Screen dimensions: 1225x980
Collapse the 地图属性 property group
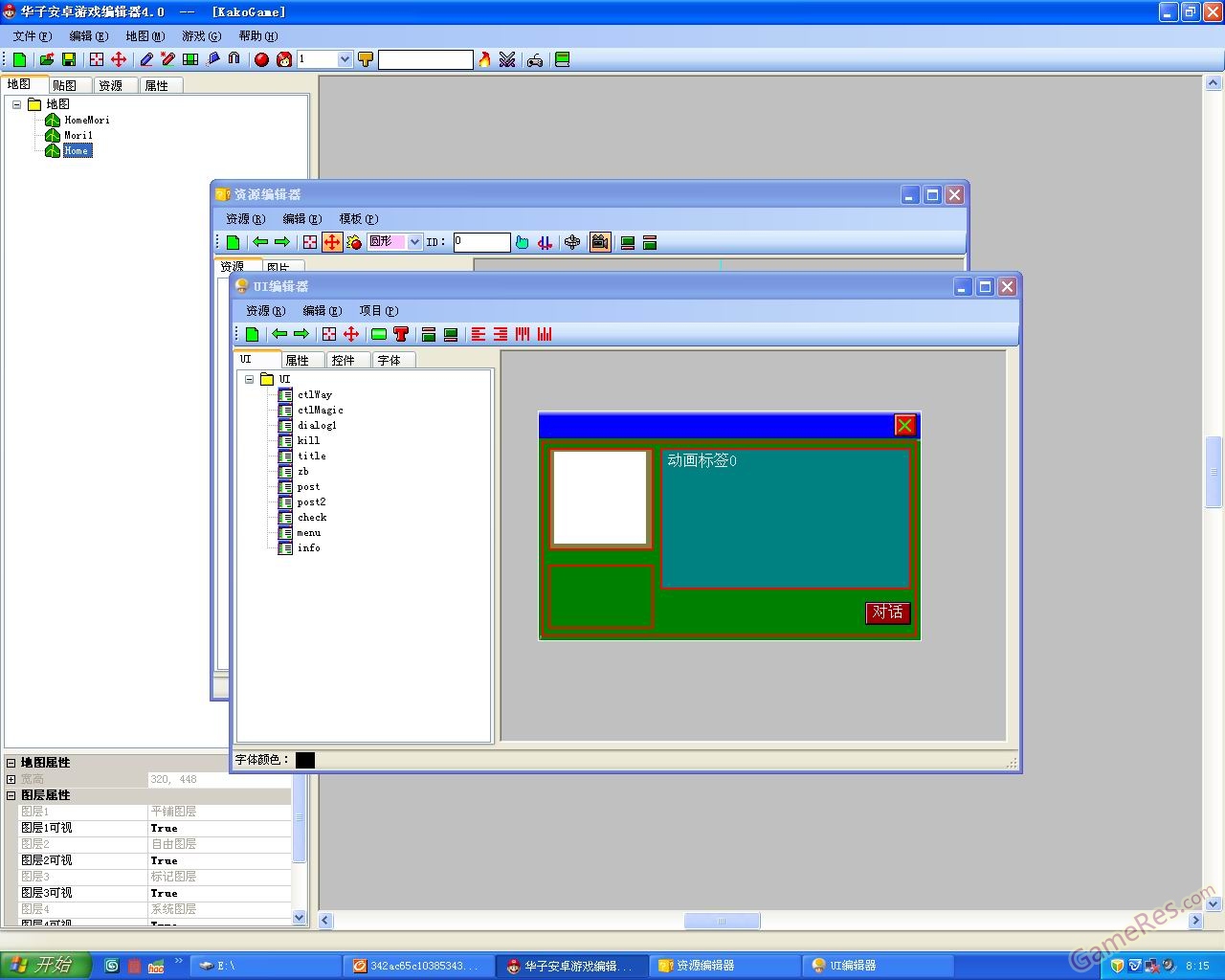tap(11, 763)
